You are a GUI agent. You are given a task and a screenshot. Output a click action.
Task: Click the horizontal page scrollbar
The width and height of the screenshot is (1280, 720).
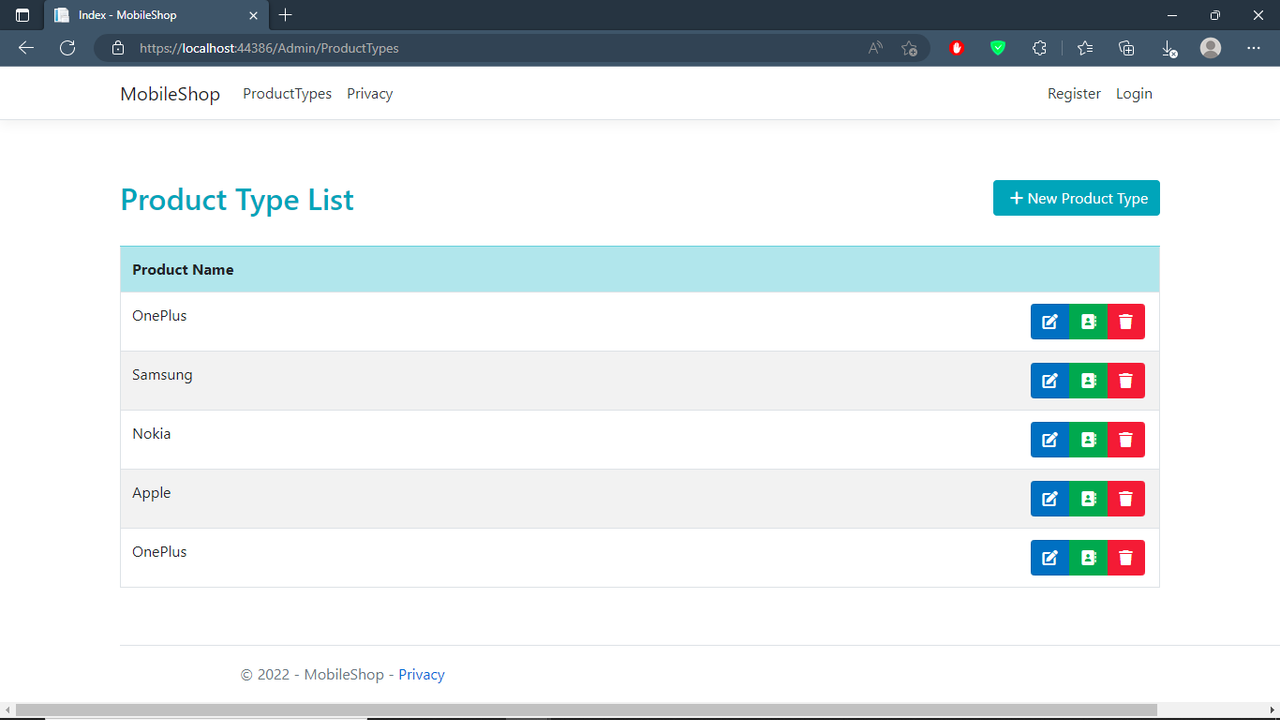tap(586, 710)
